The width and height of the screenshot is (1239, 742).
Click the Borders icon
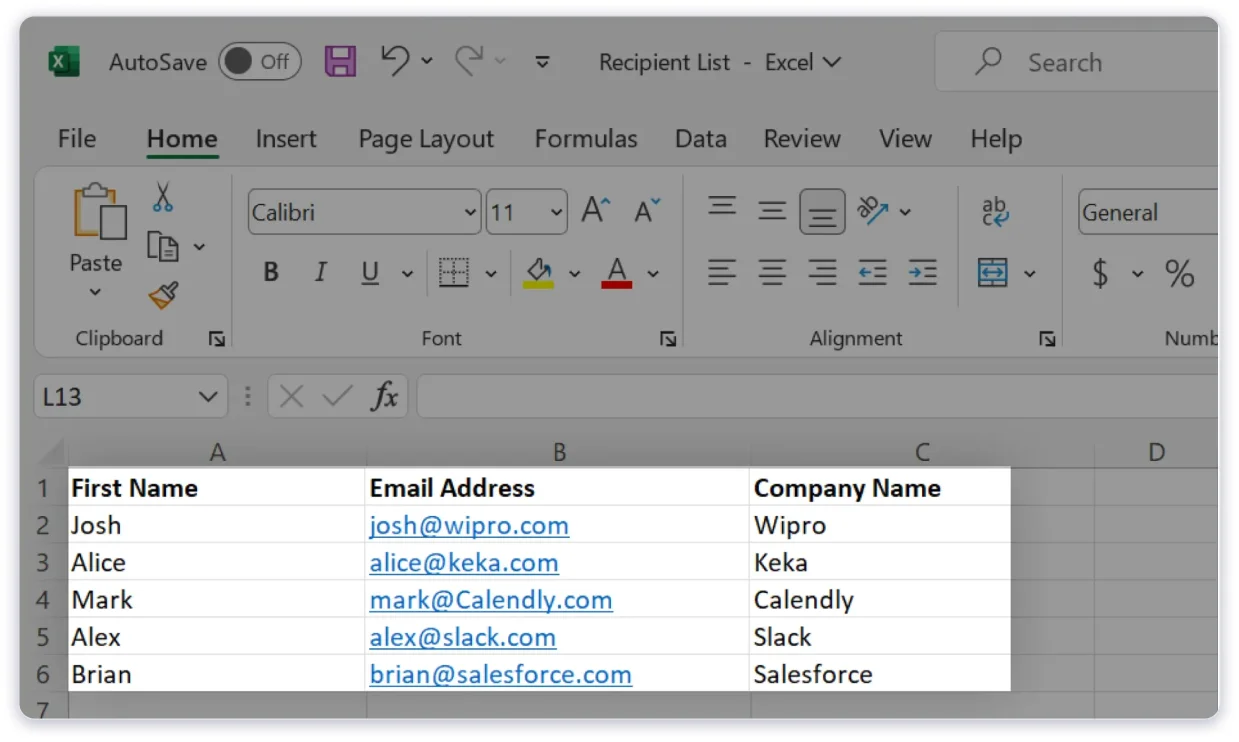[x=454, y=273]
